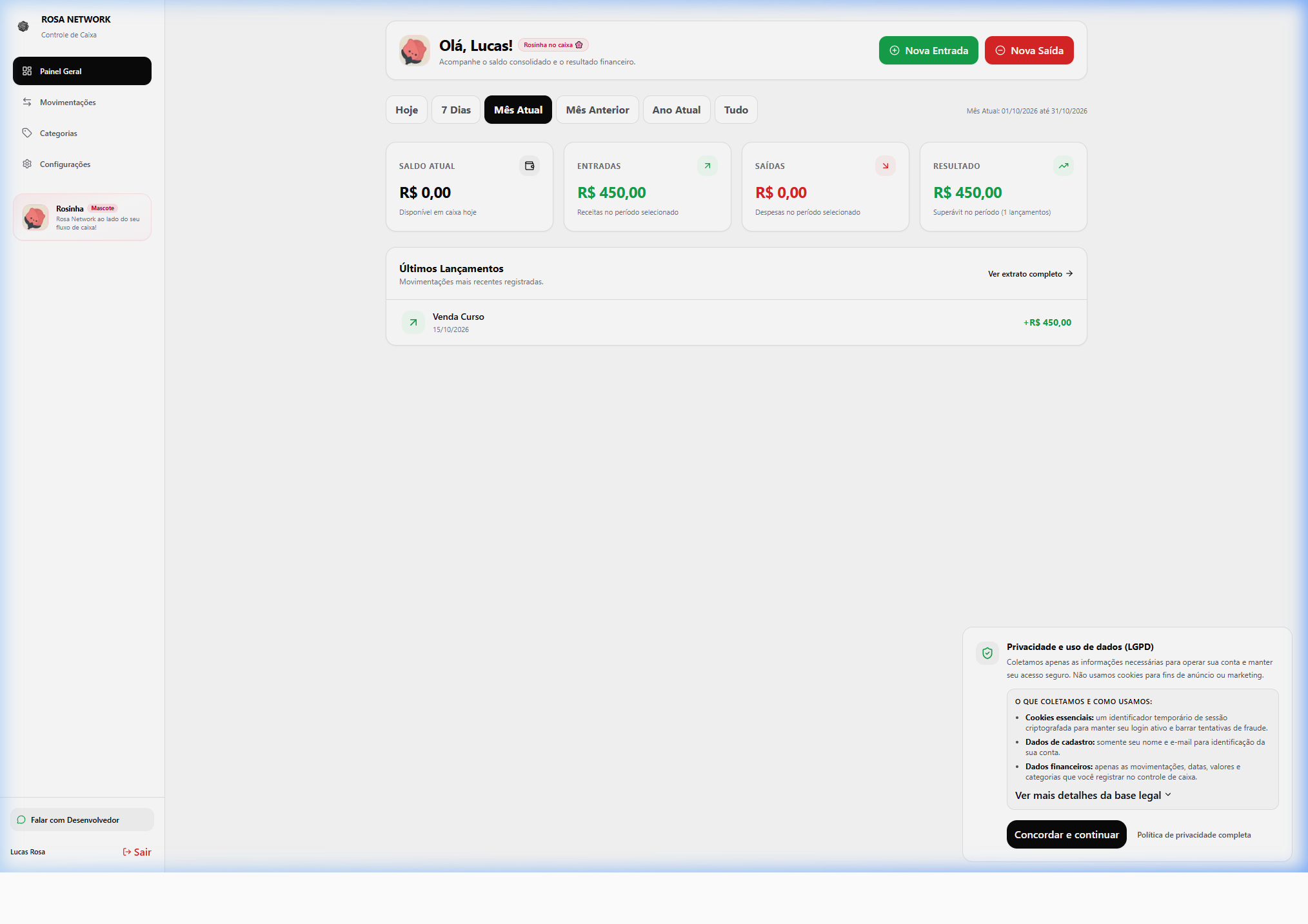The width and height of the screenshot is (1308, 924).
Task: Open 'Política de privacidade completa'
Action: [1194, 835]
